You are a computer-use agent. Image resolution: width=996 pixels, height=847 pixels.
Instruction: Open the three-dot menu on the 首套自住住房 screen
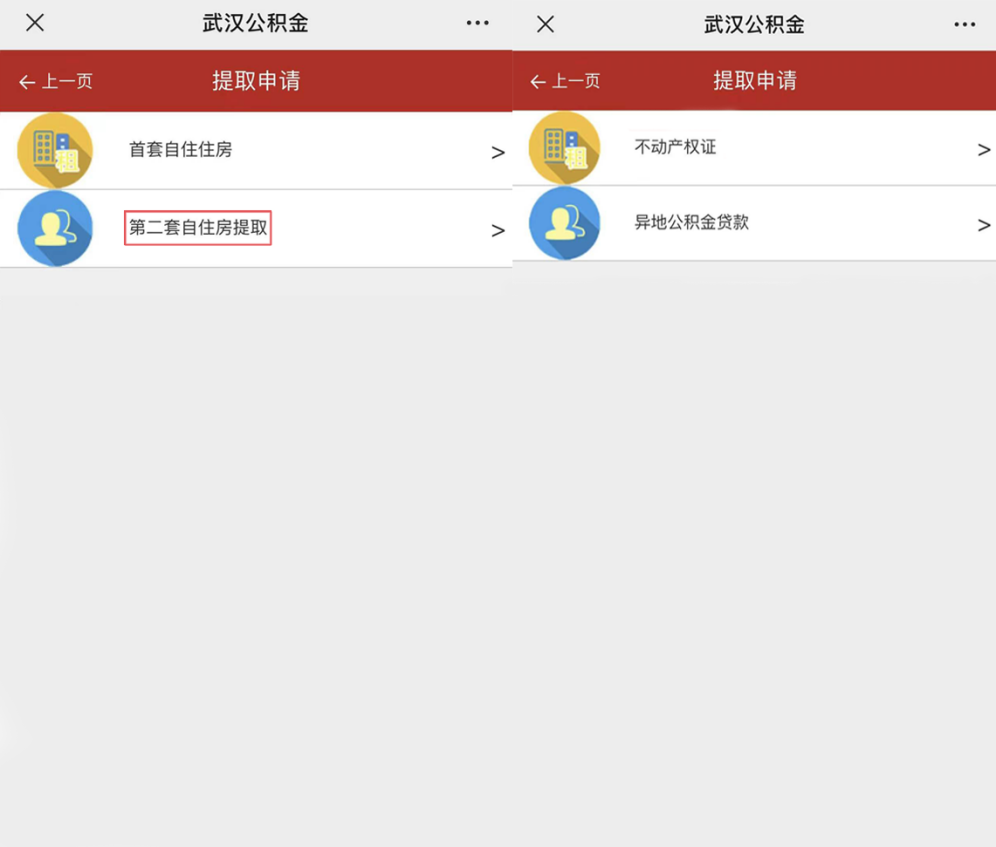(477, 23)
